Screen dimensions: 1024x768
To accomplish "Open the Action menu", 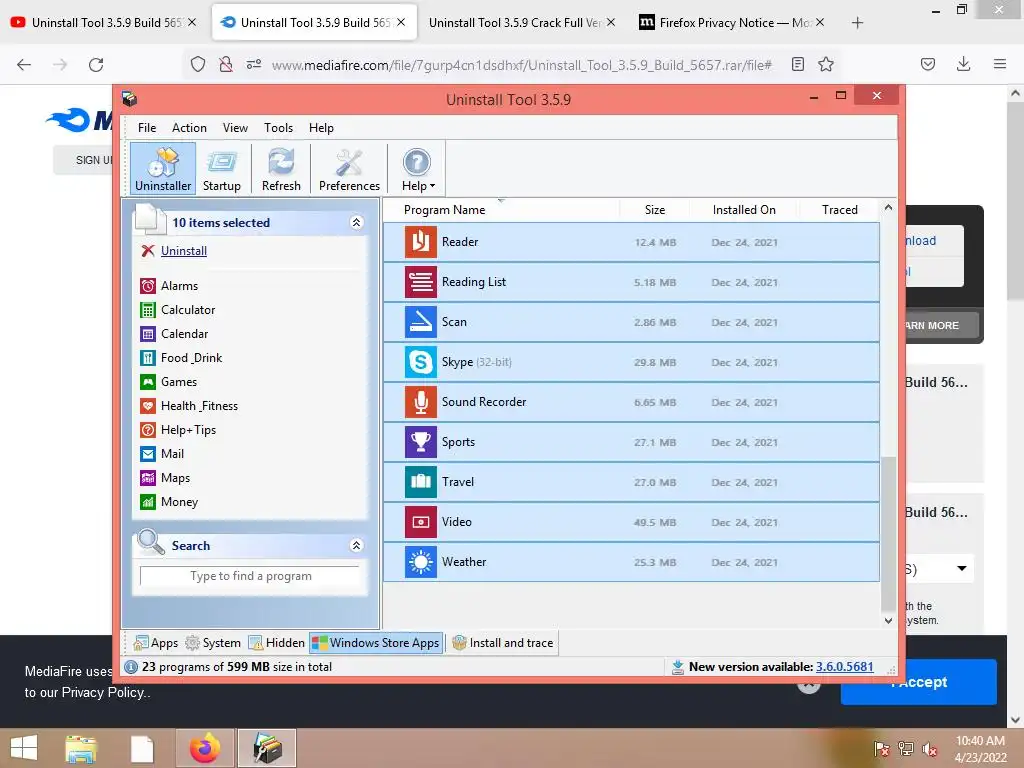I will pos(189,128).
